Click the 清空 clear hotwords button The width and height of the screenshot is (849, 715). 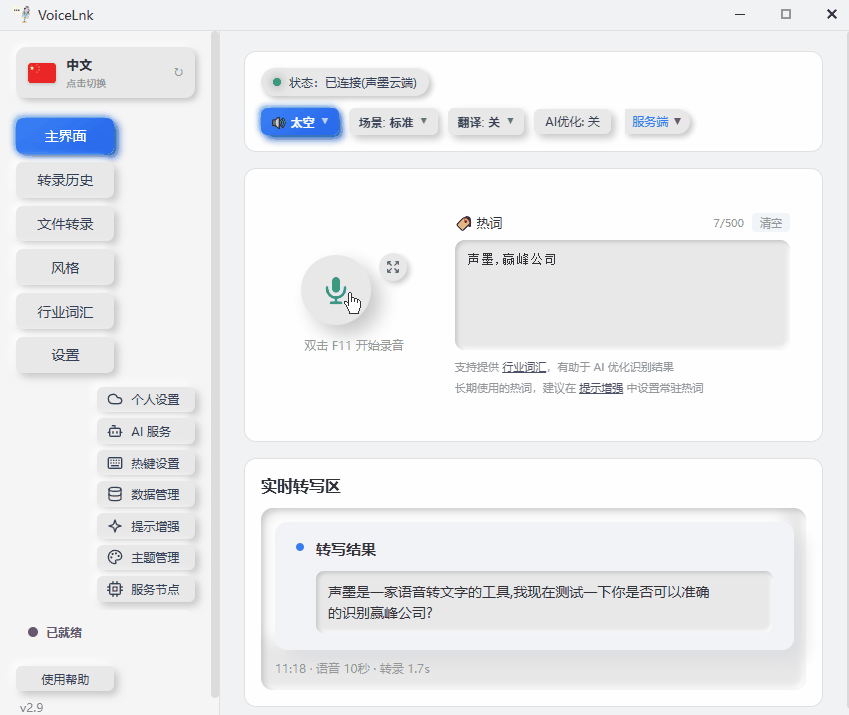tap(770, 223)
